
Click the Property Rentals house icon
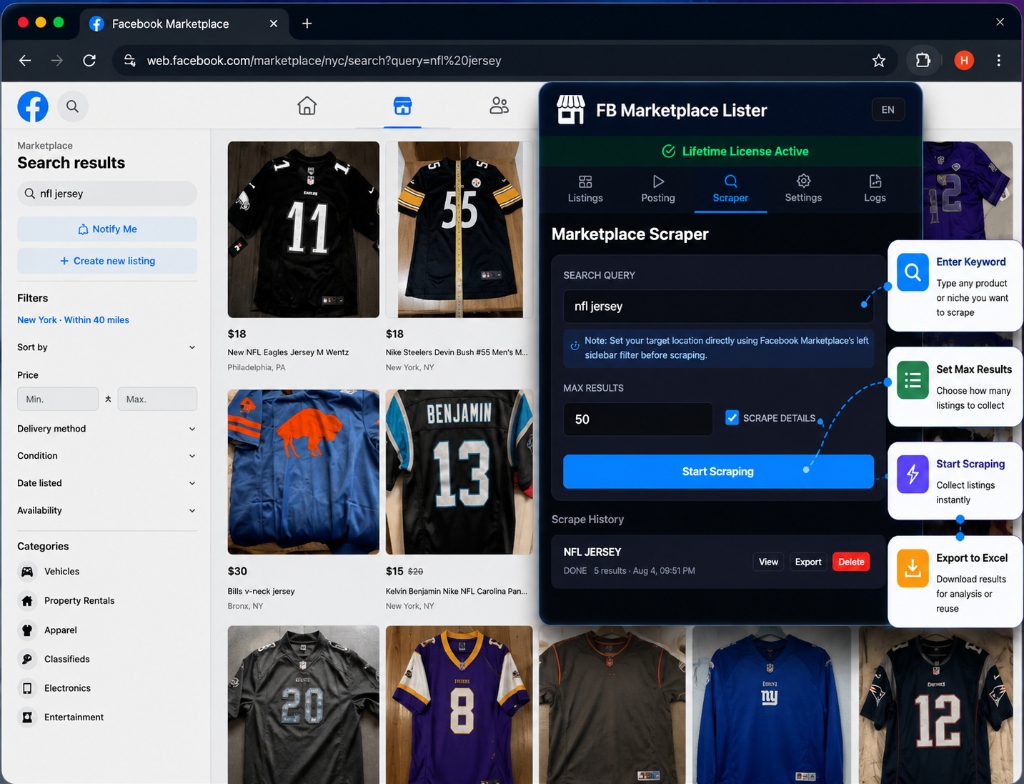tap(27, 600)
